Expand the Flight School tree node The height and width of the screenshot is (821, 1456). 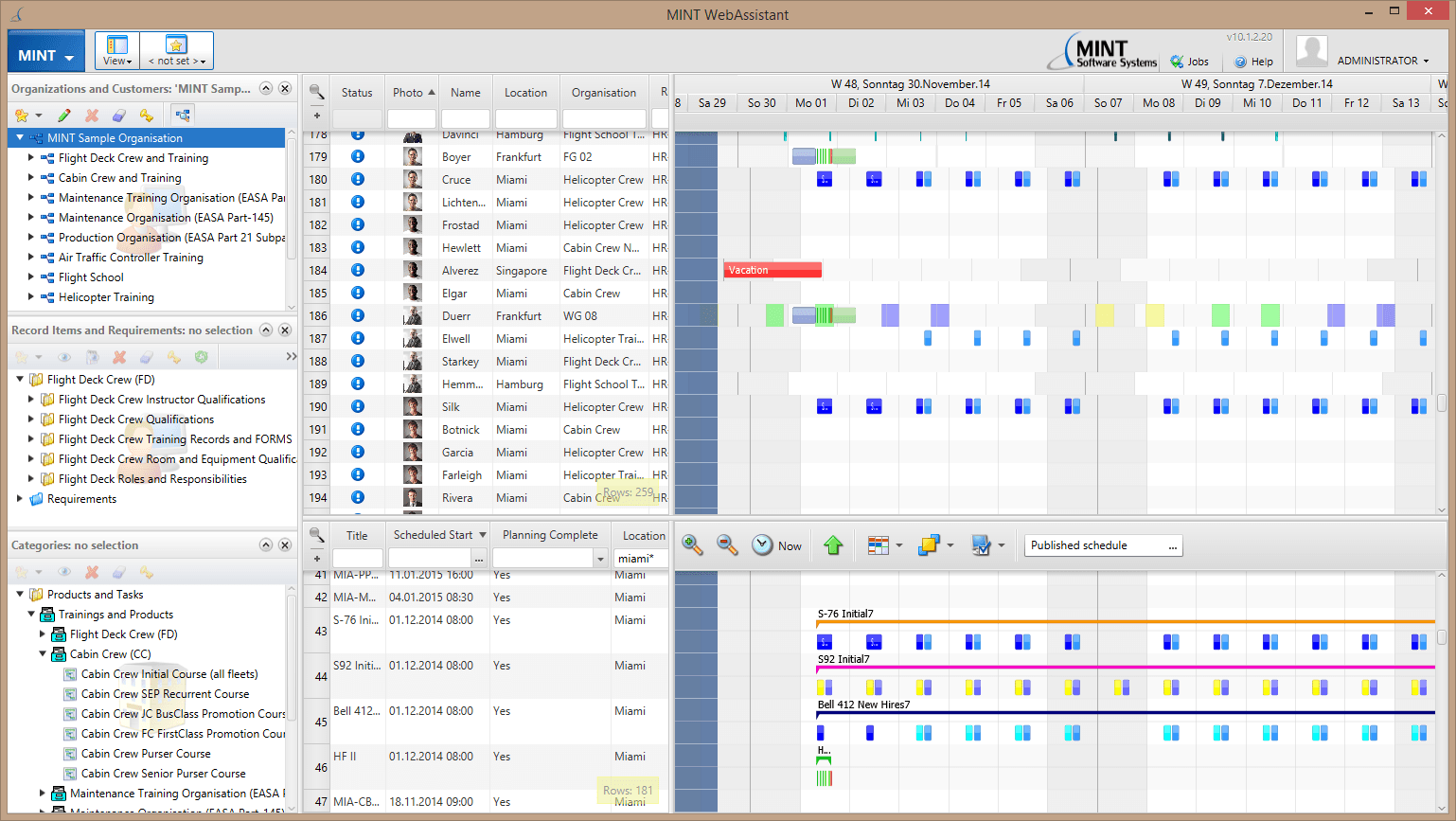click(x=31, y=277)
